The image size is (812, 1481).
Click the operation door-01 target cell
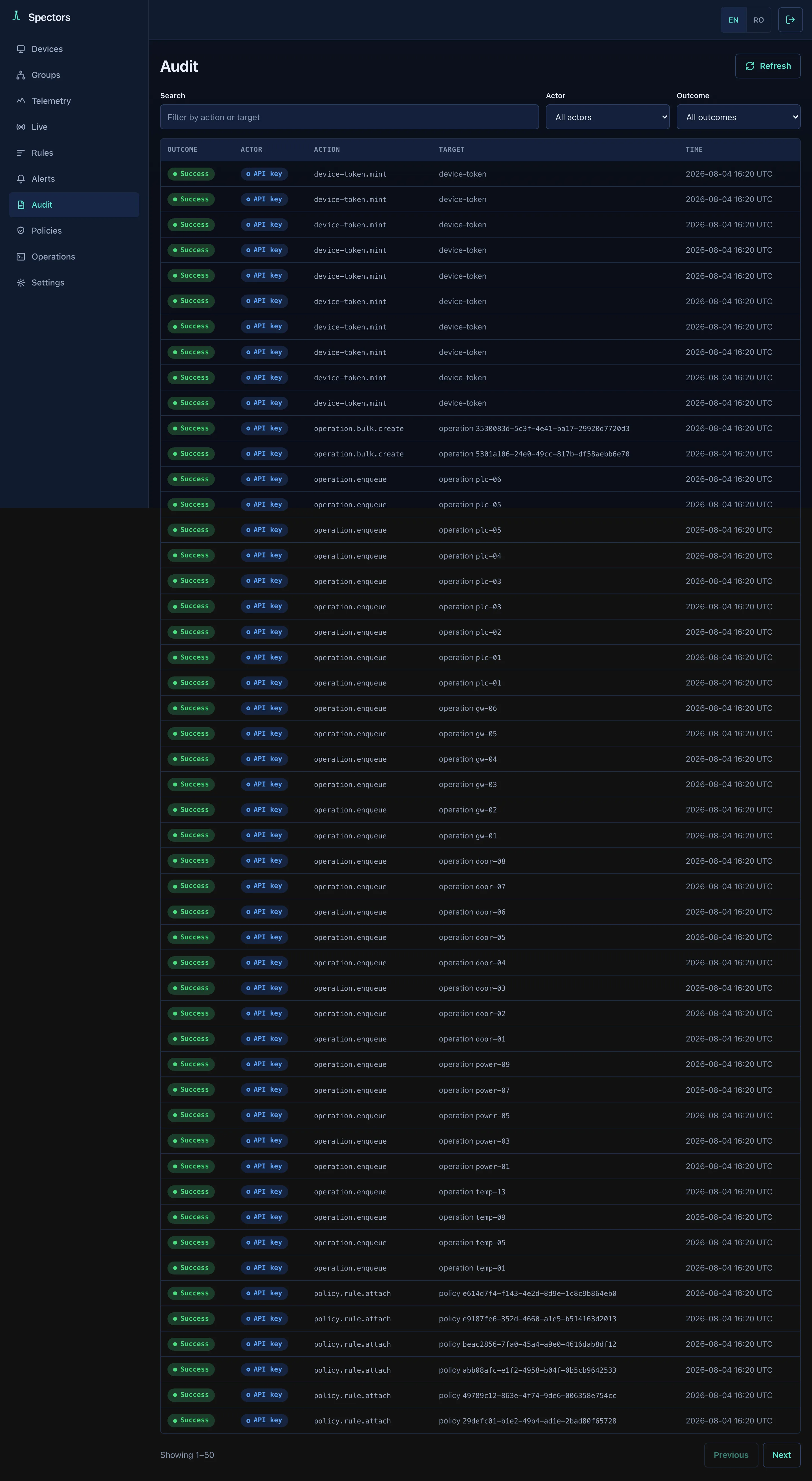[x=472, y=1039]
